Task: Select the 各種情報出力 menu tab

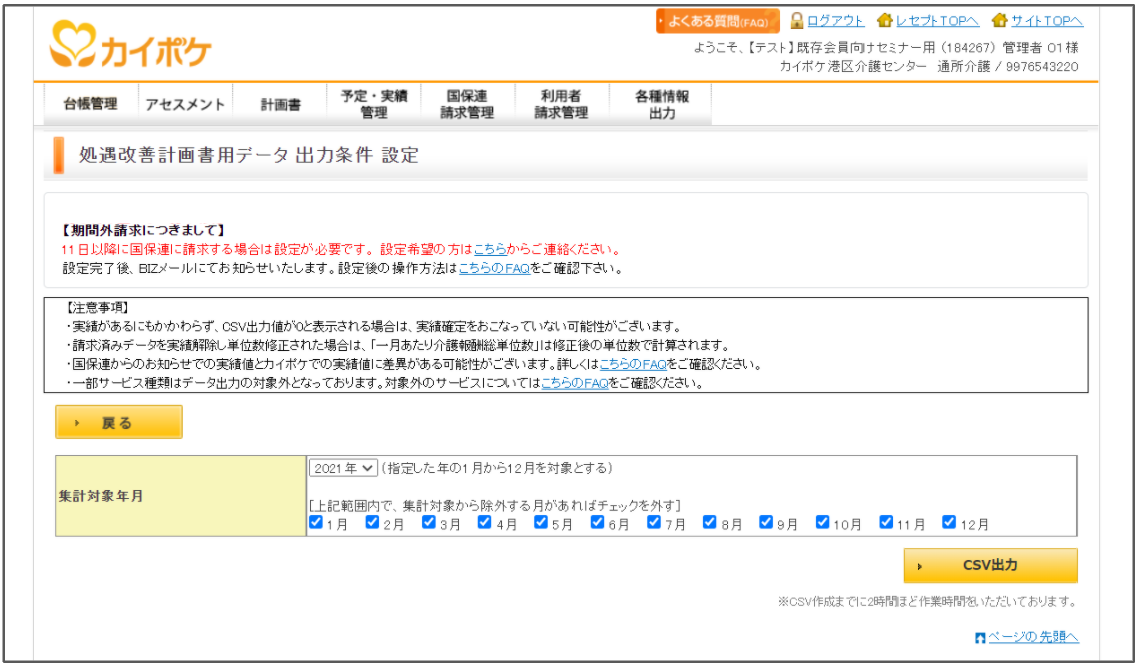Action: click(x=661, y=104)
